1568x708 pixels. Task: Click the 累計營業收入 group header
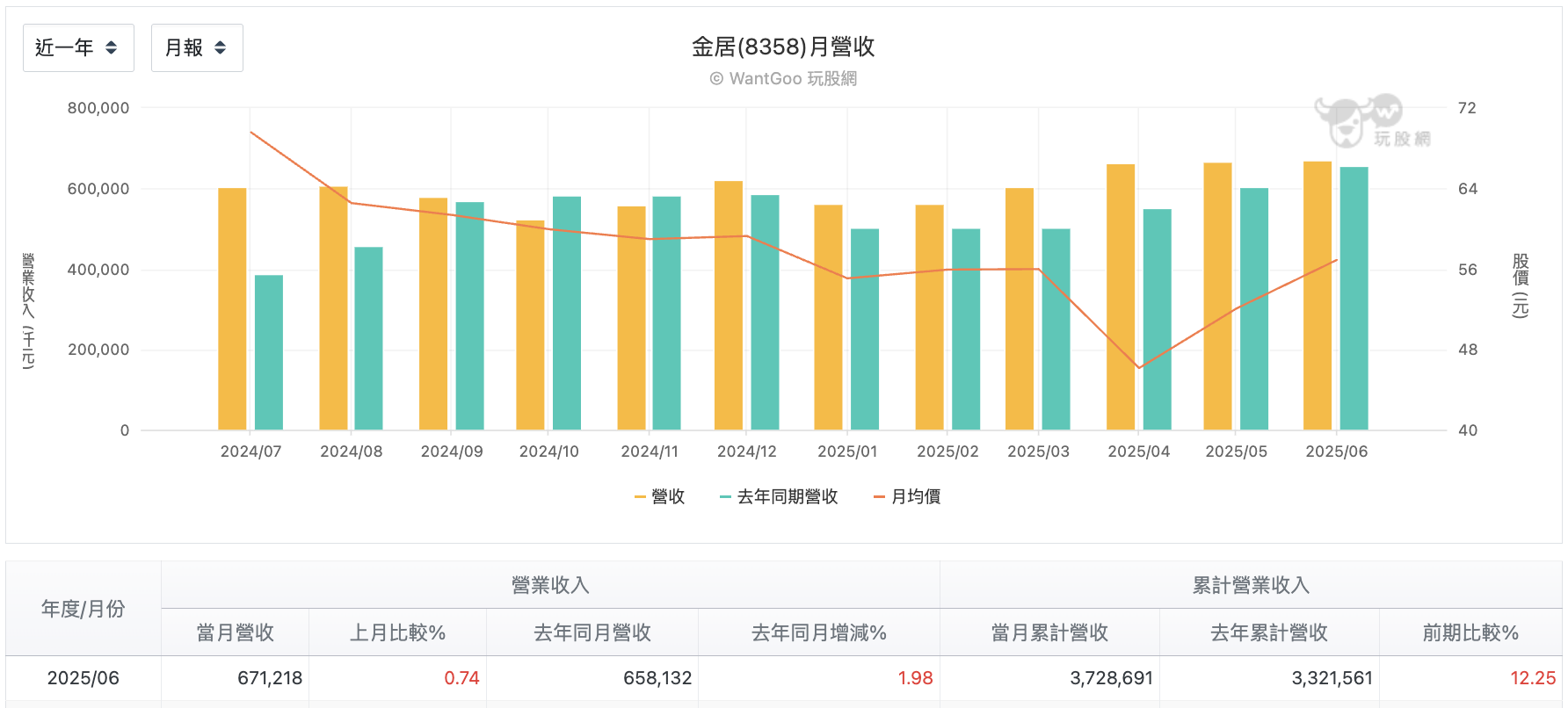(x=1251, y=585)
